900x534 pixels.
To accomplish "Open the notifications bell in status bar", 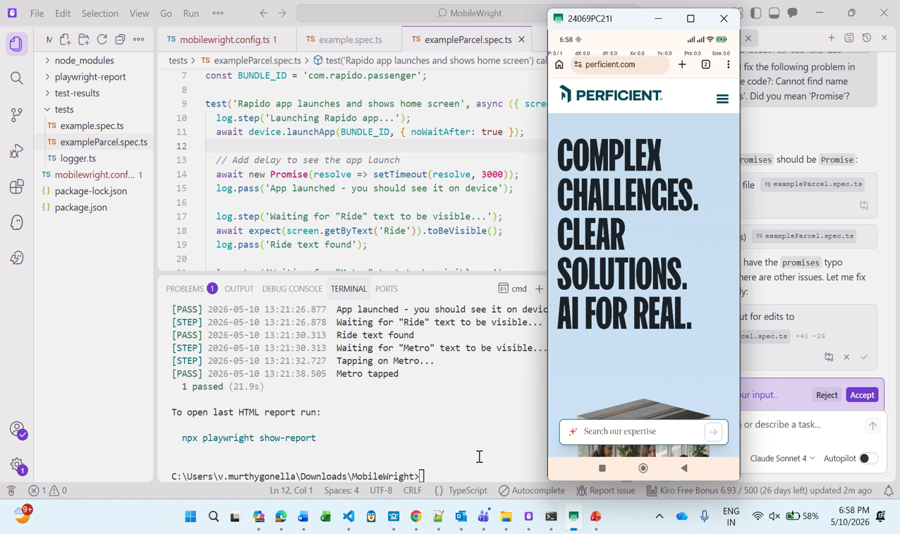I will click(888, 490).
